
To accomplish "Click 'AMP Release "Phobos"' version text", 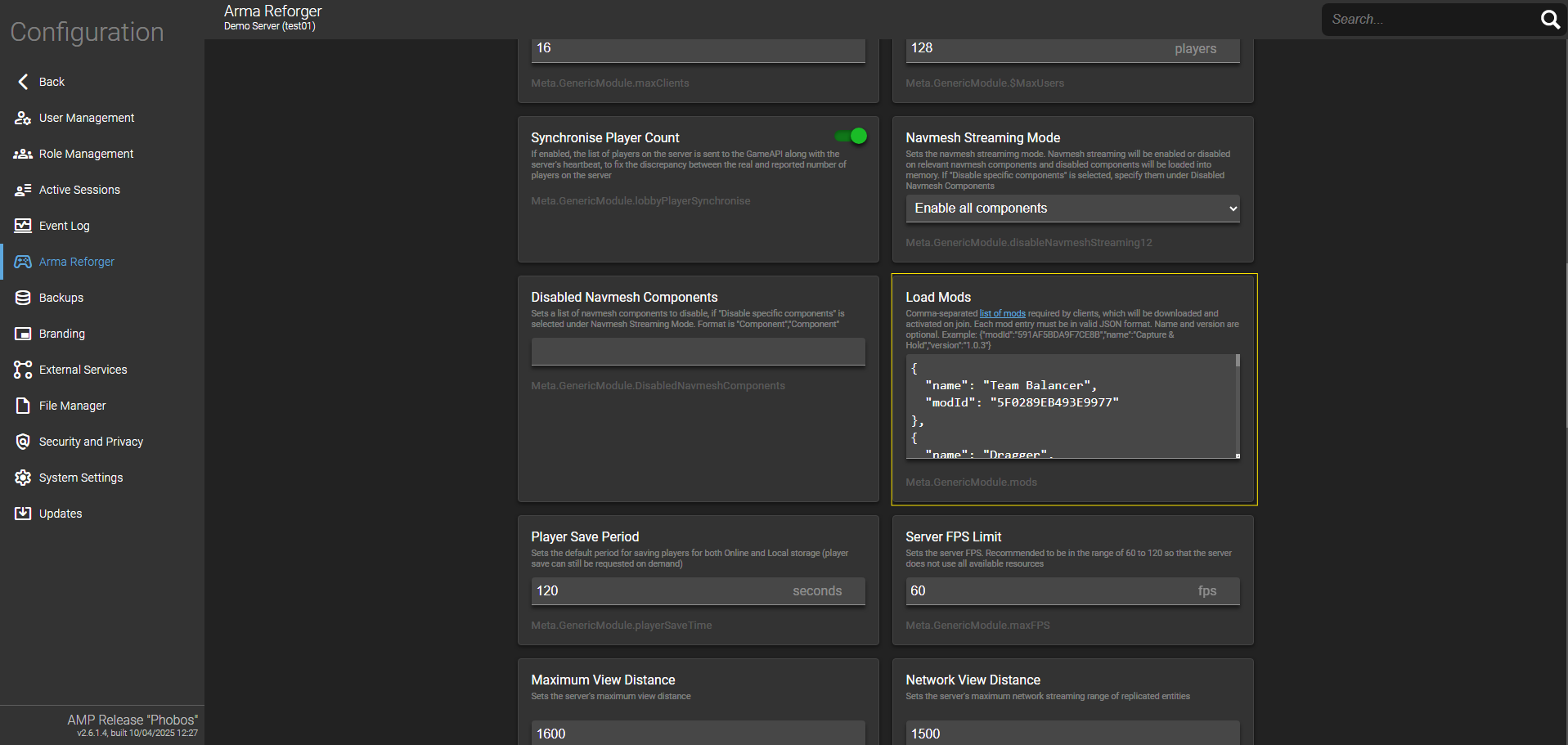I will [133, 720].
